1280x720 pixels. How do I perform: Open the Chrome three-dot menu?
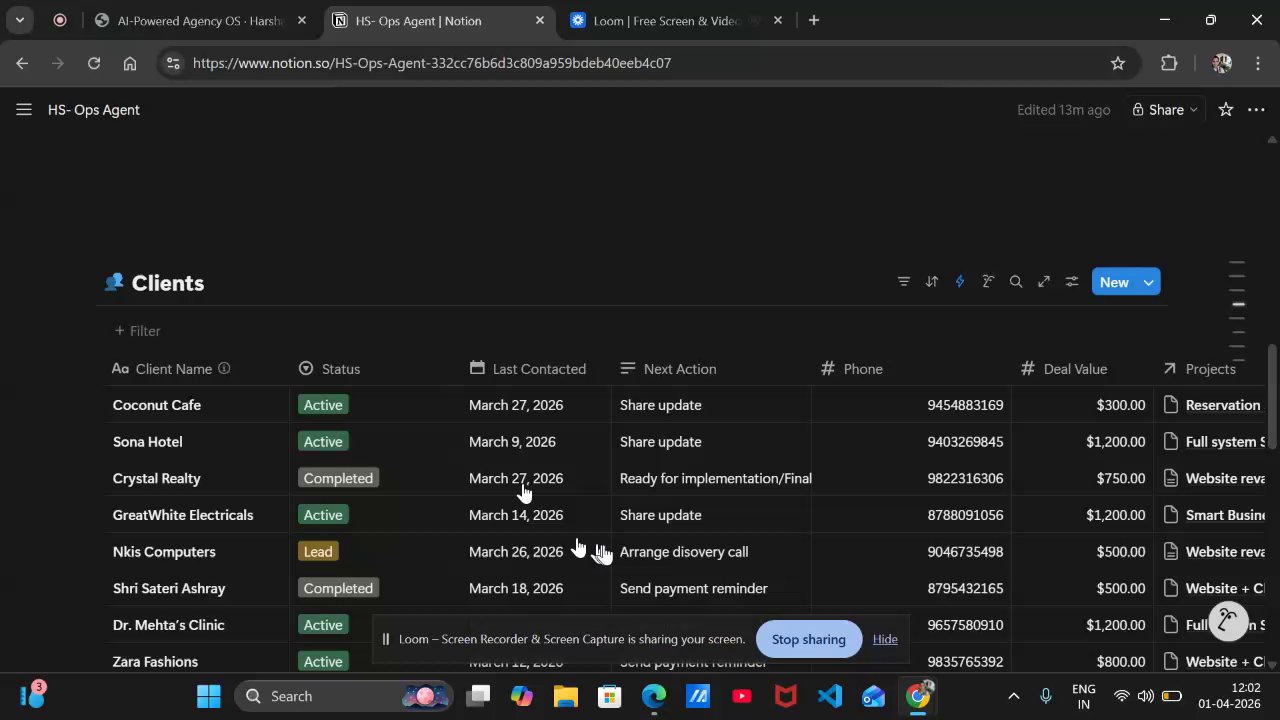pos(1257,63)
